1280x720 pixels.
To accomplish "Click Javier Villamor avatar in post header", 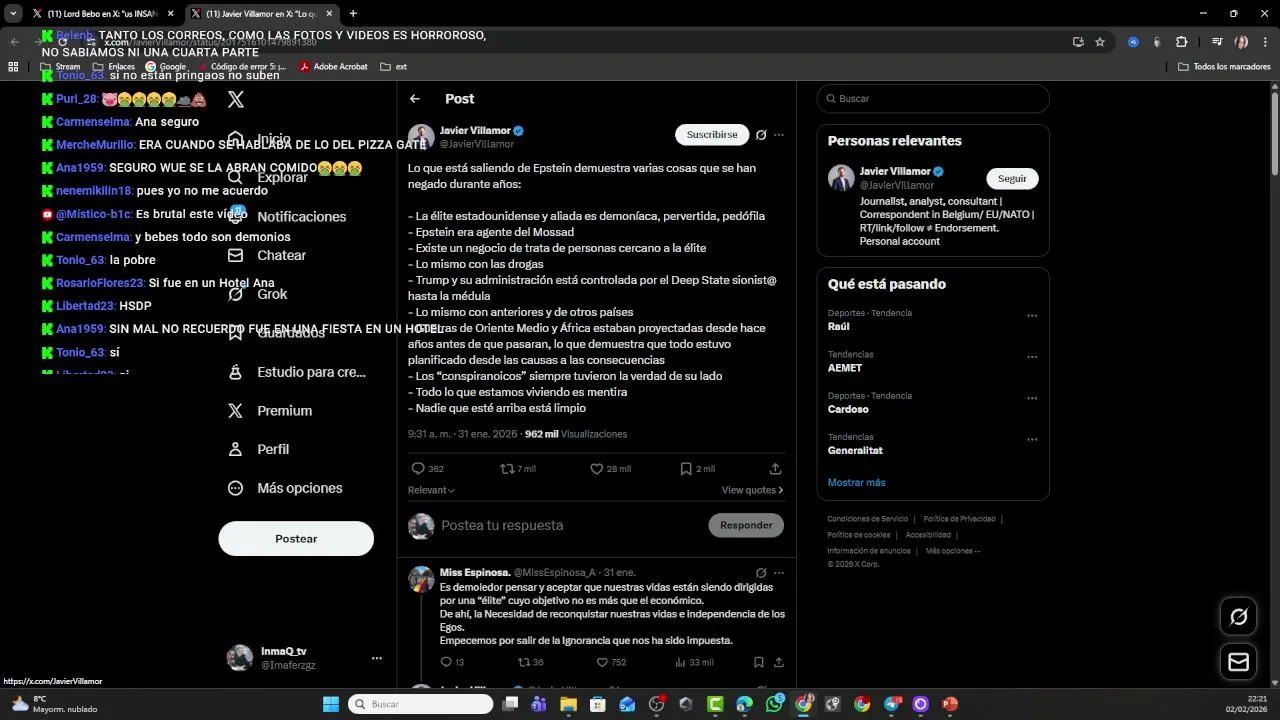I will coord(421,137).
